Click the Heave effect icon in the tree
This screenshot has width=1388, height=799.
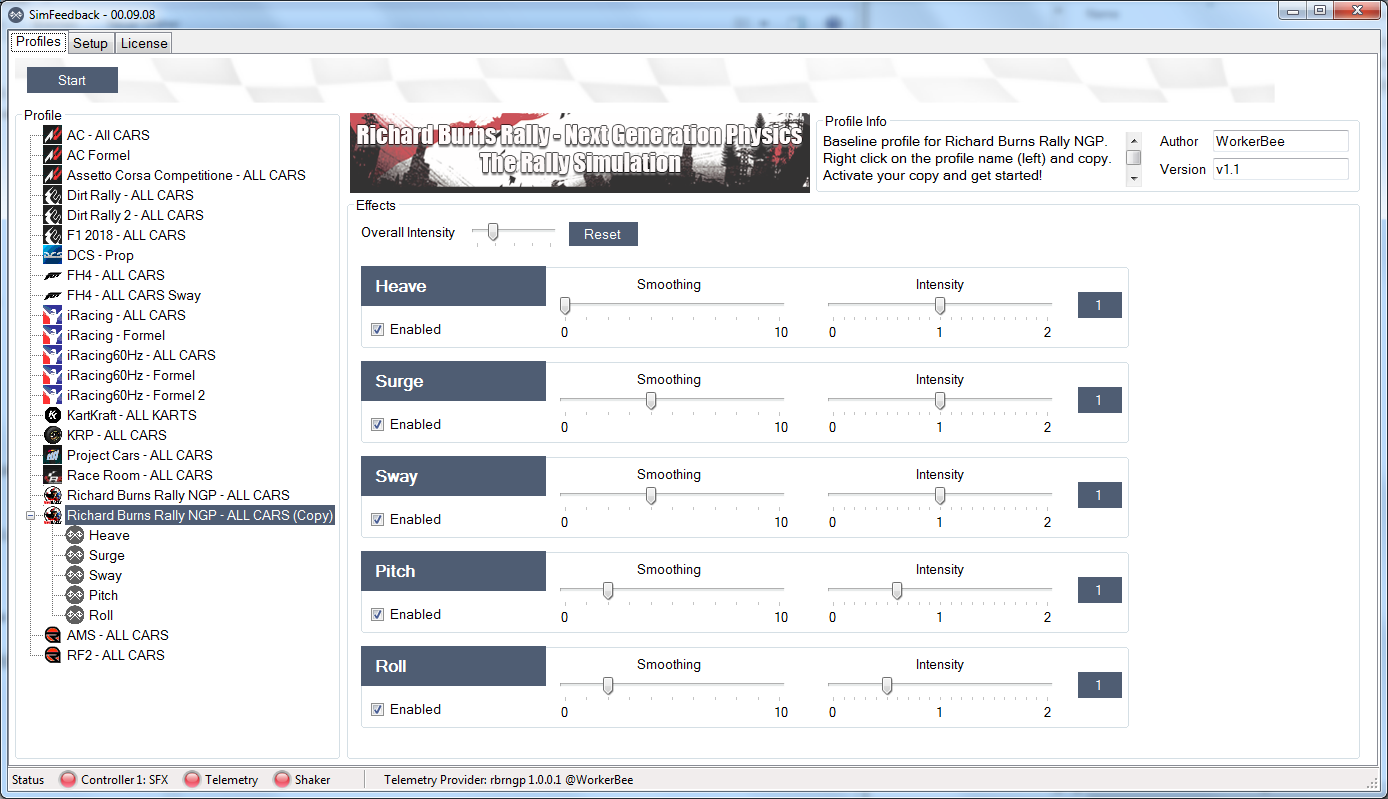click(75, 535)
